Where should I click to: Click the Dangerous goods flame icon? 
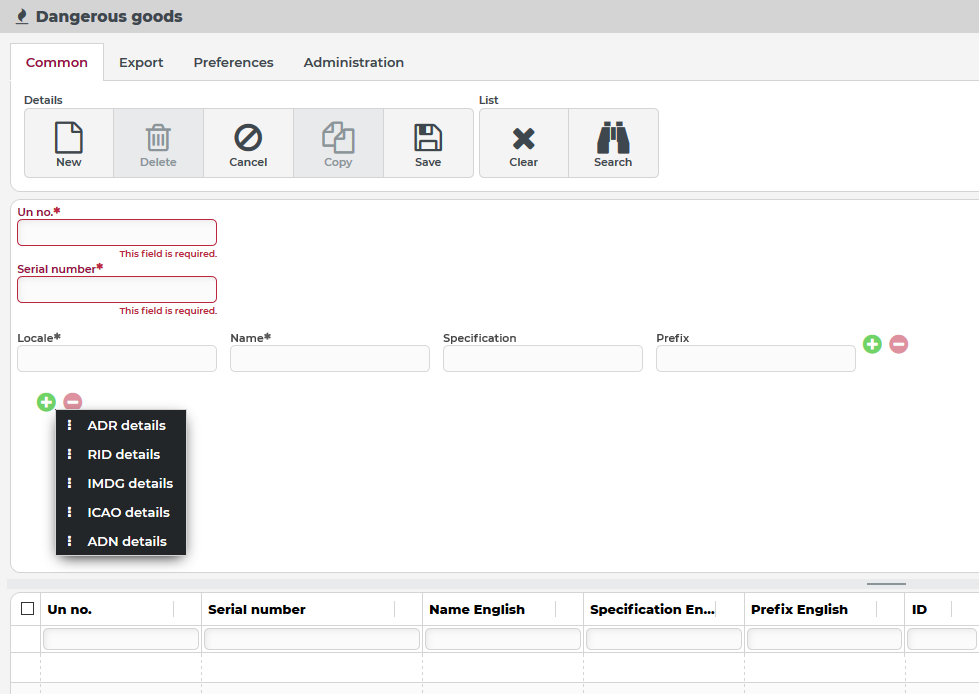pyautogui.click(x=22, y=16)
